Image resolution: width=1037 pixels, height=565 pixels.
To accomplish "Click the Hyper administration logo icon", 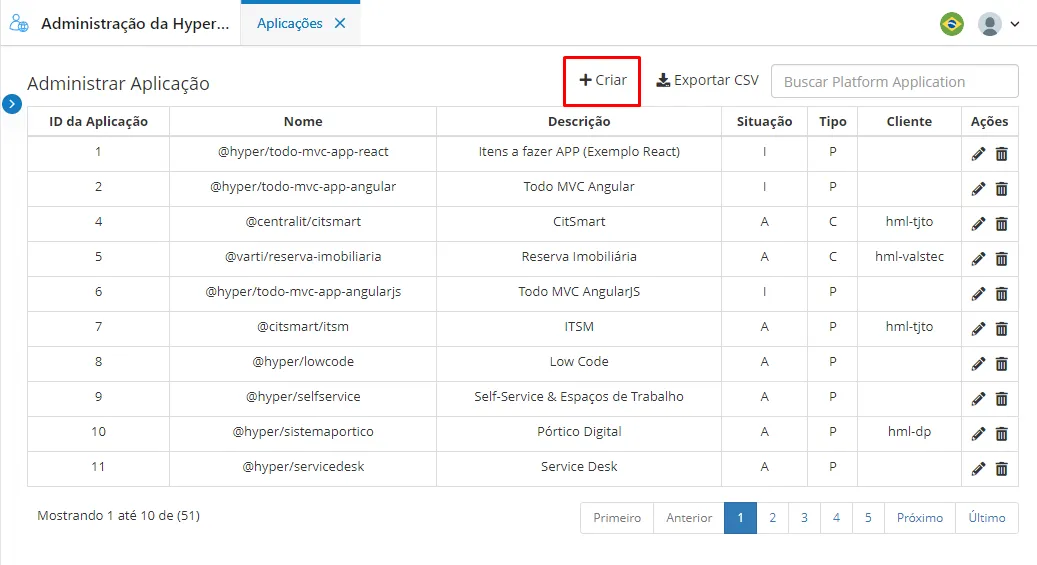I will [x=19, y=24].
